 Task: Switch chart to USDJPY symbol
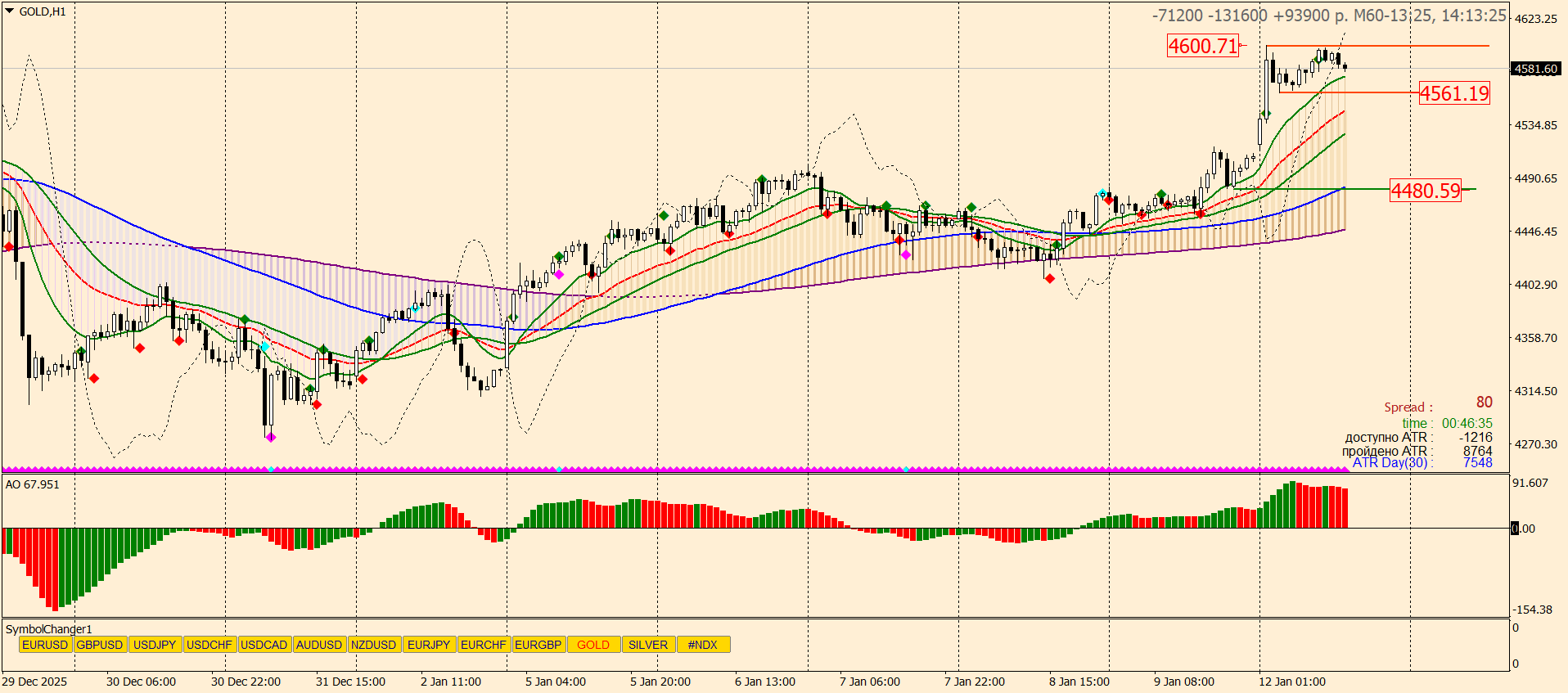[x=155, y=645]
